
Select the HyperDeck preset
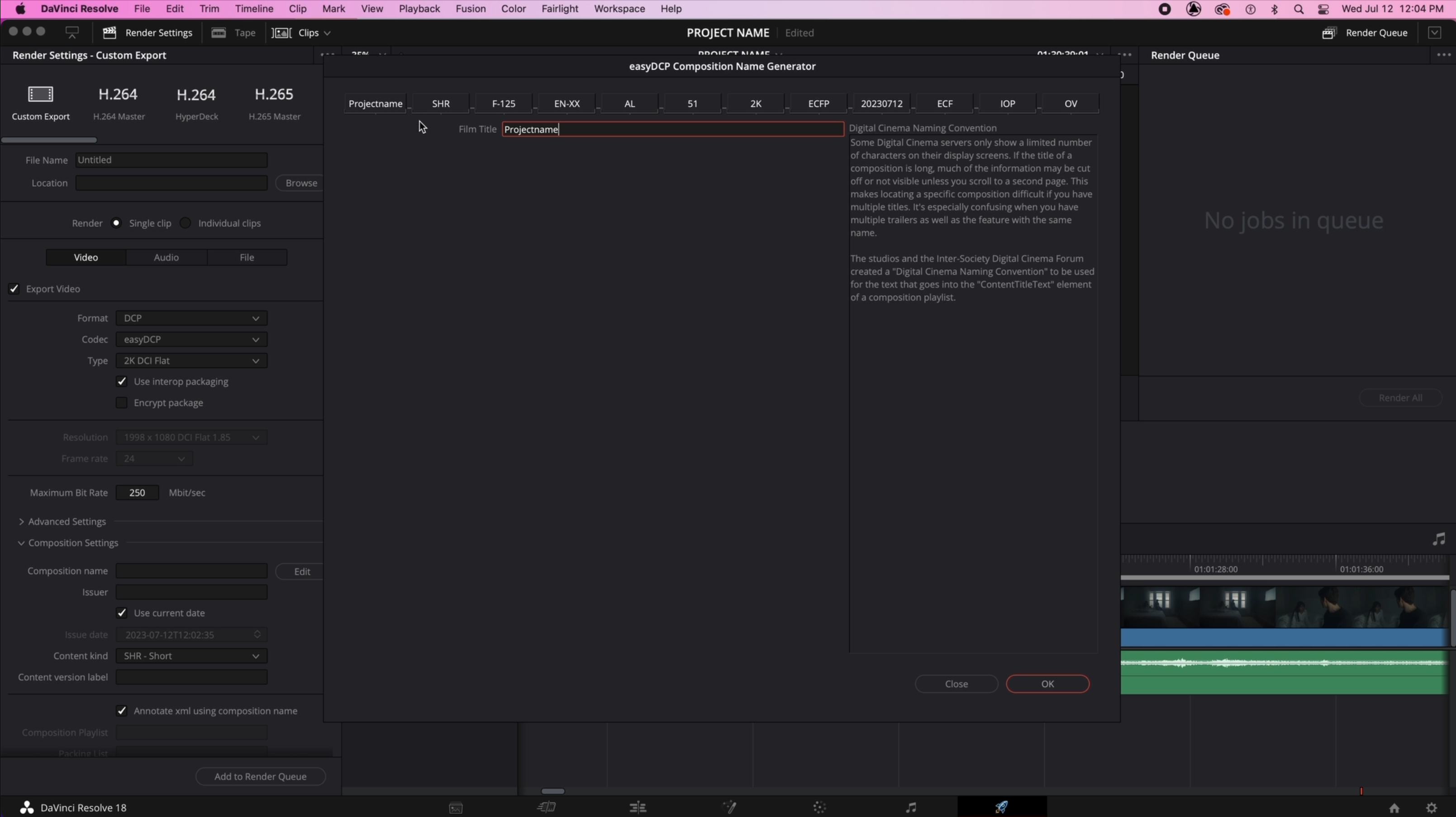tap(196, 103)
